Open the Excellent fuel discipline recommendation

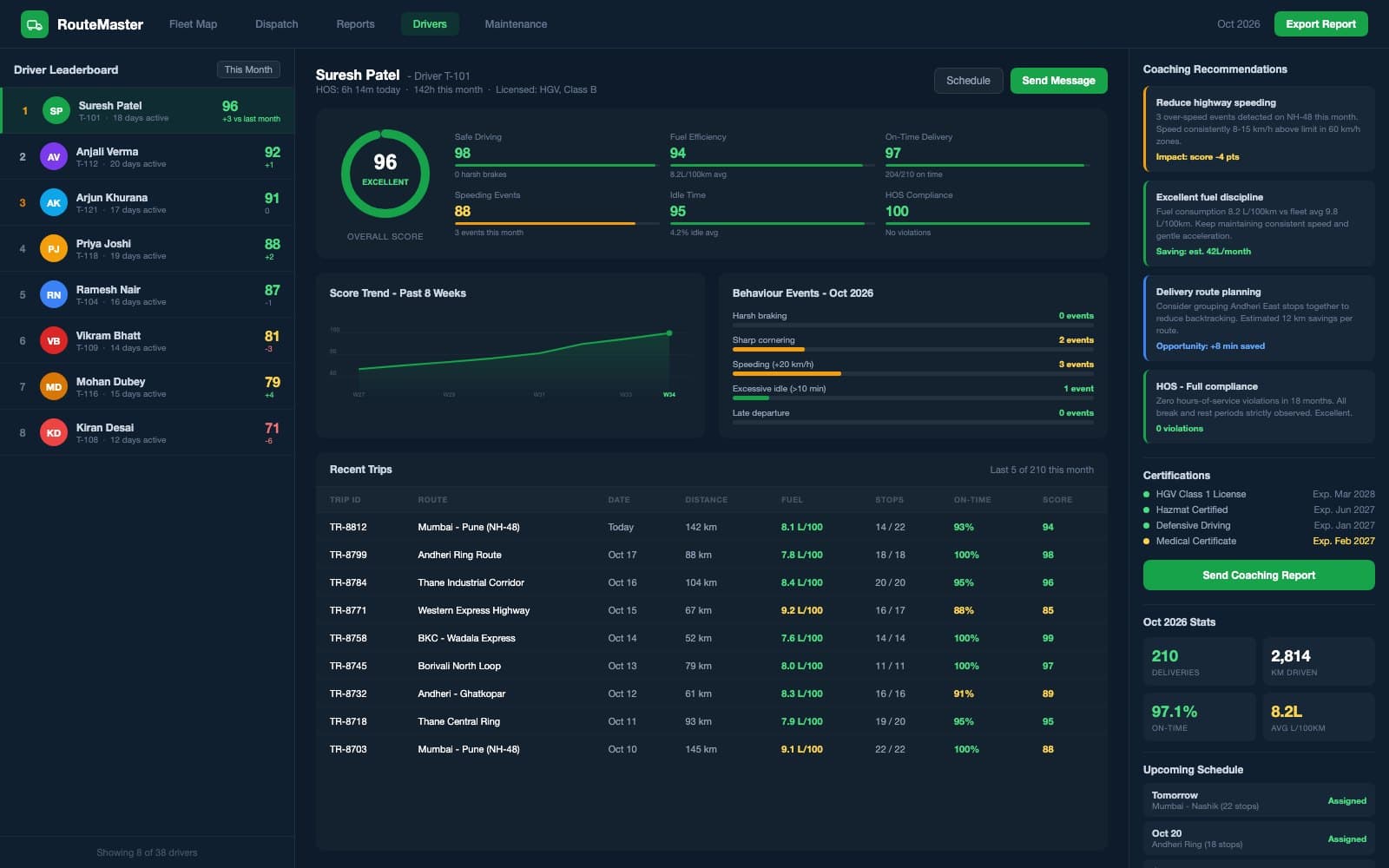(x=1259, y=223)
